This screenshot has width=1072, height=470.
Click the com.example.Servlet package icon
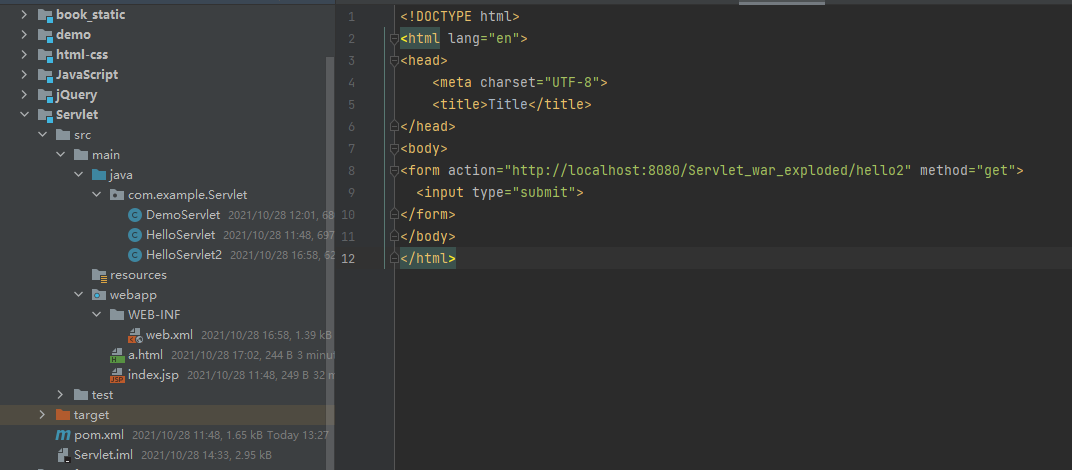(117, 195)
